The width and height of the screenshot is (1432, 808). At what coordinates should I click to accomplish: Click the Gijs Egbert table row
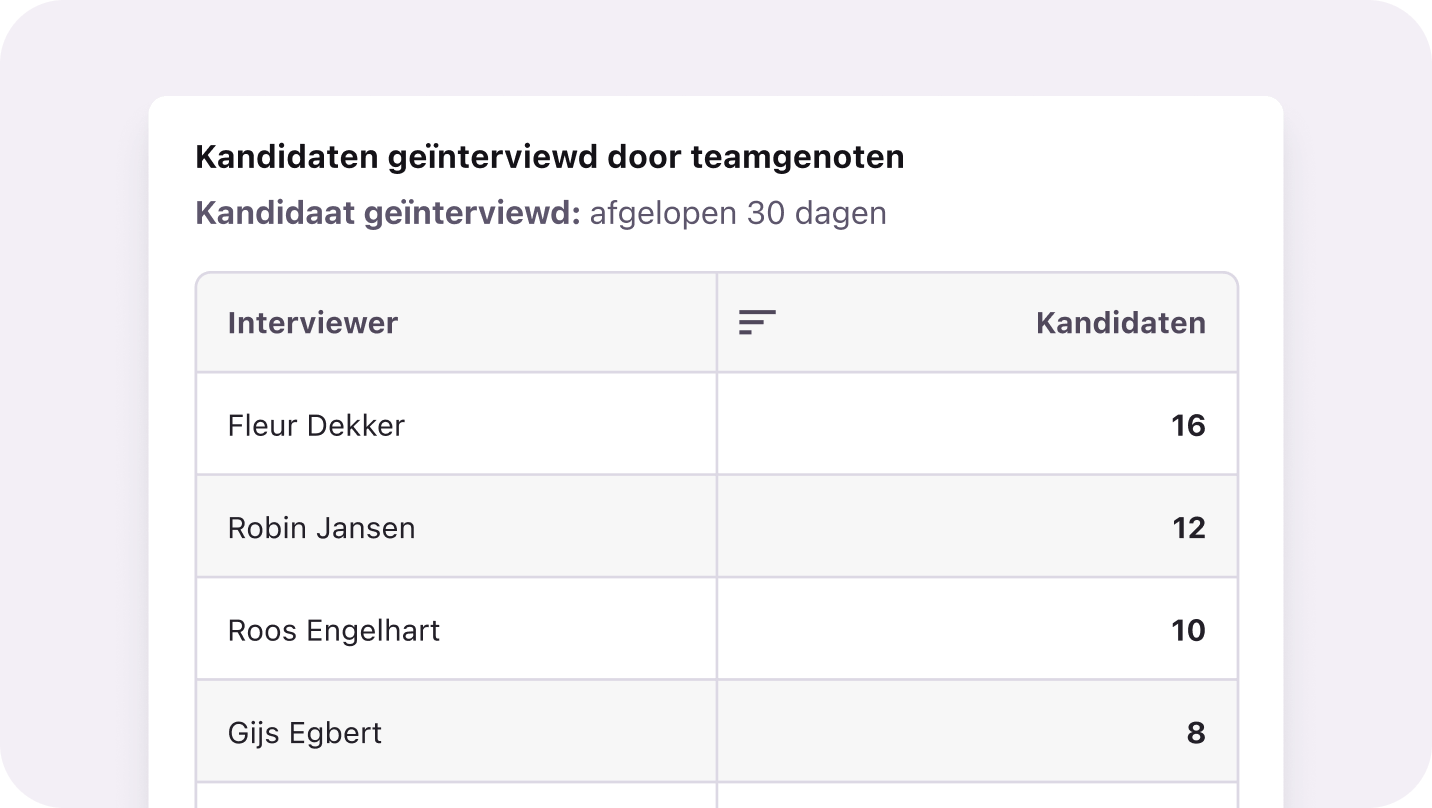[456, 733]
